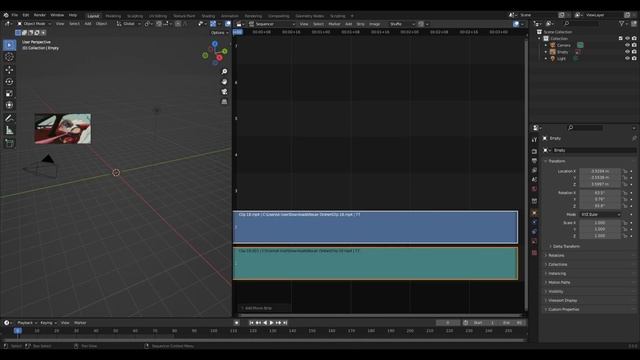This screenshot has width=640, height=360.
Task: Open the View Layer properties tab
Action: coord(534,170)
